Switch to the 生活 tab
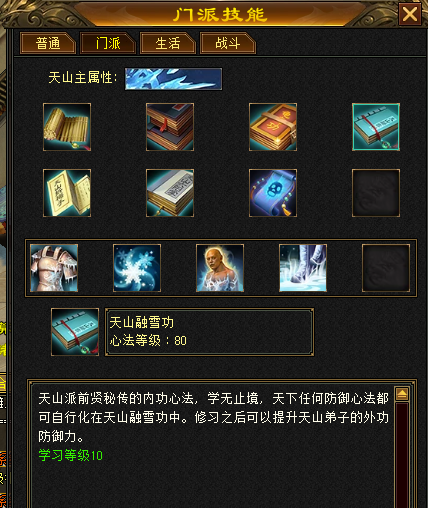This screenshot has height=508, width=428. pyautogui.click(x=168, y=43)
